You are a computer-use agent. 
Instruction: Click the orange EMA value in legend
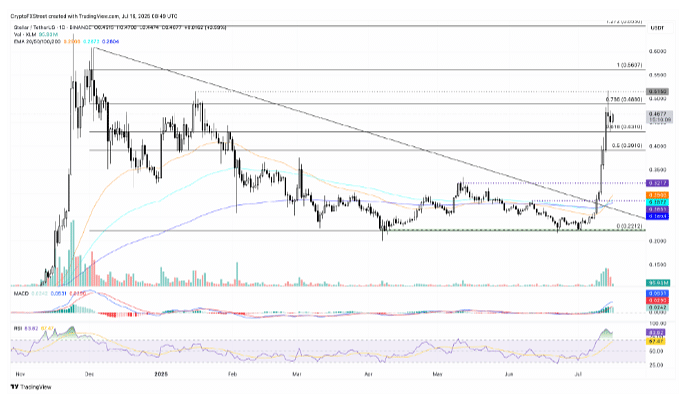click(71, 41)
